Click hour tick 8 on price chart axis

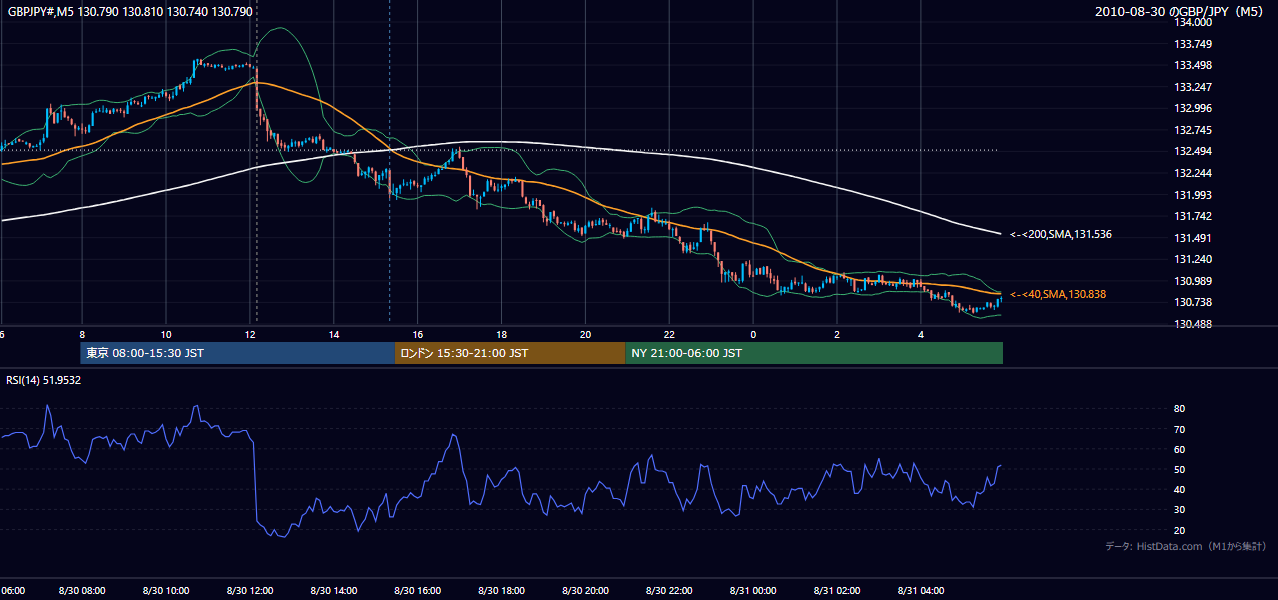click(82, 334)
